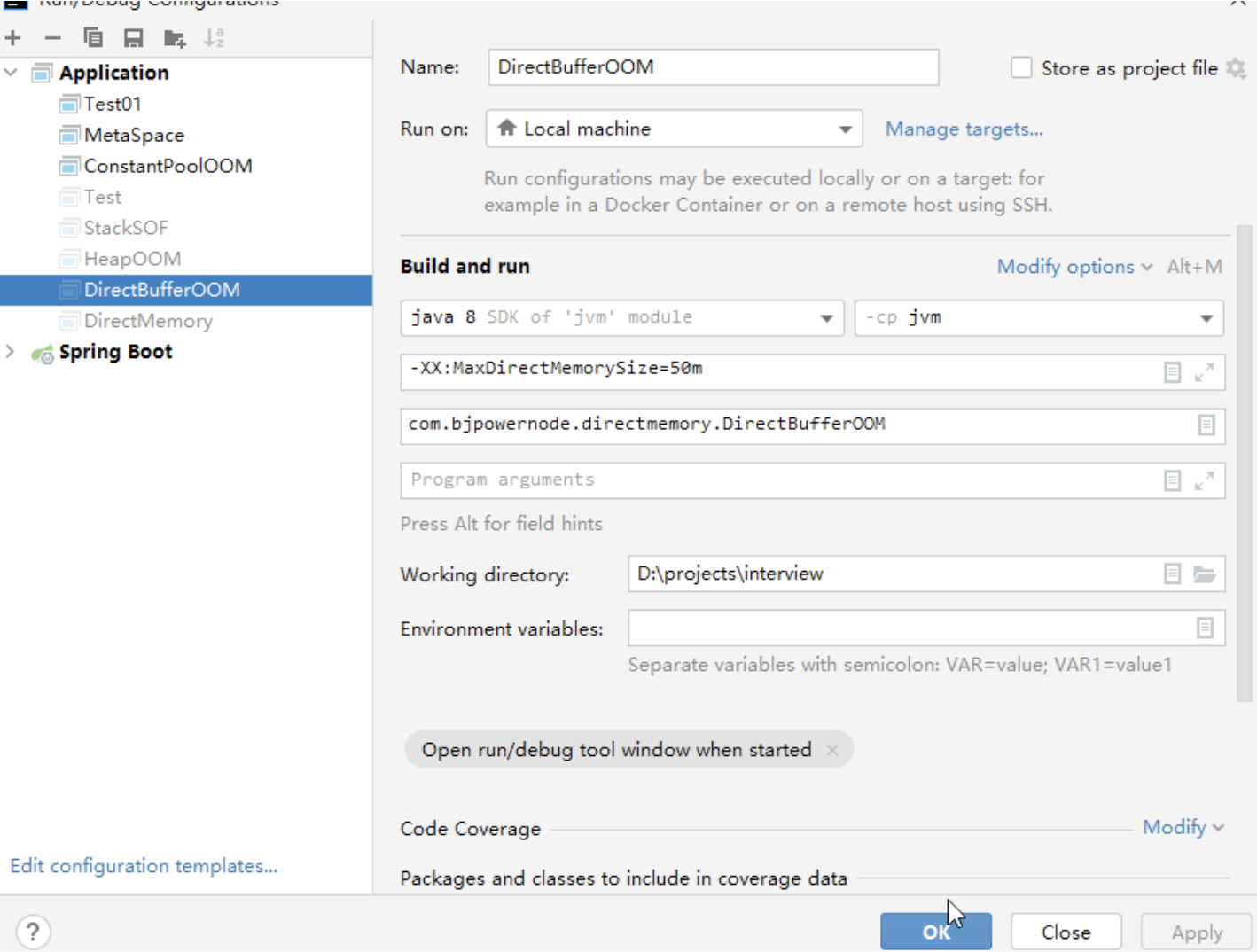1257x952 pixels.
Task: Open project file storage settings gear
Action: coord(1236,68)
